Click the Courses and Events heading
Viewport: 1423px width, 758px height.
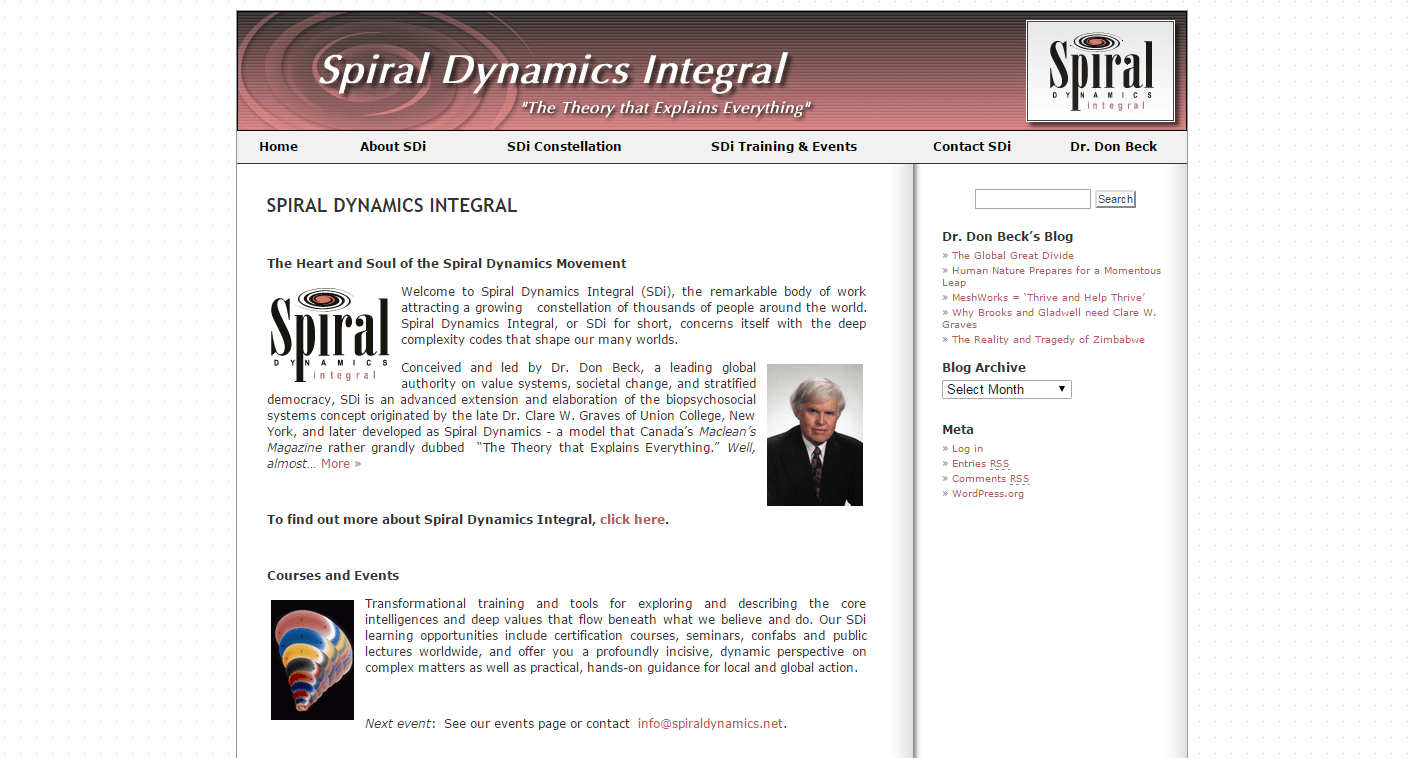point(333,576)
